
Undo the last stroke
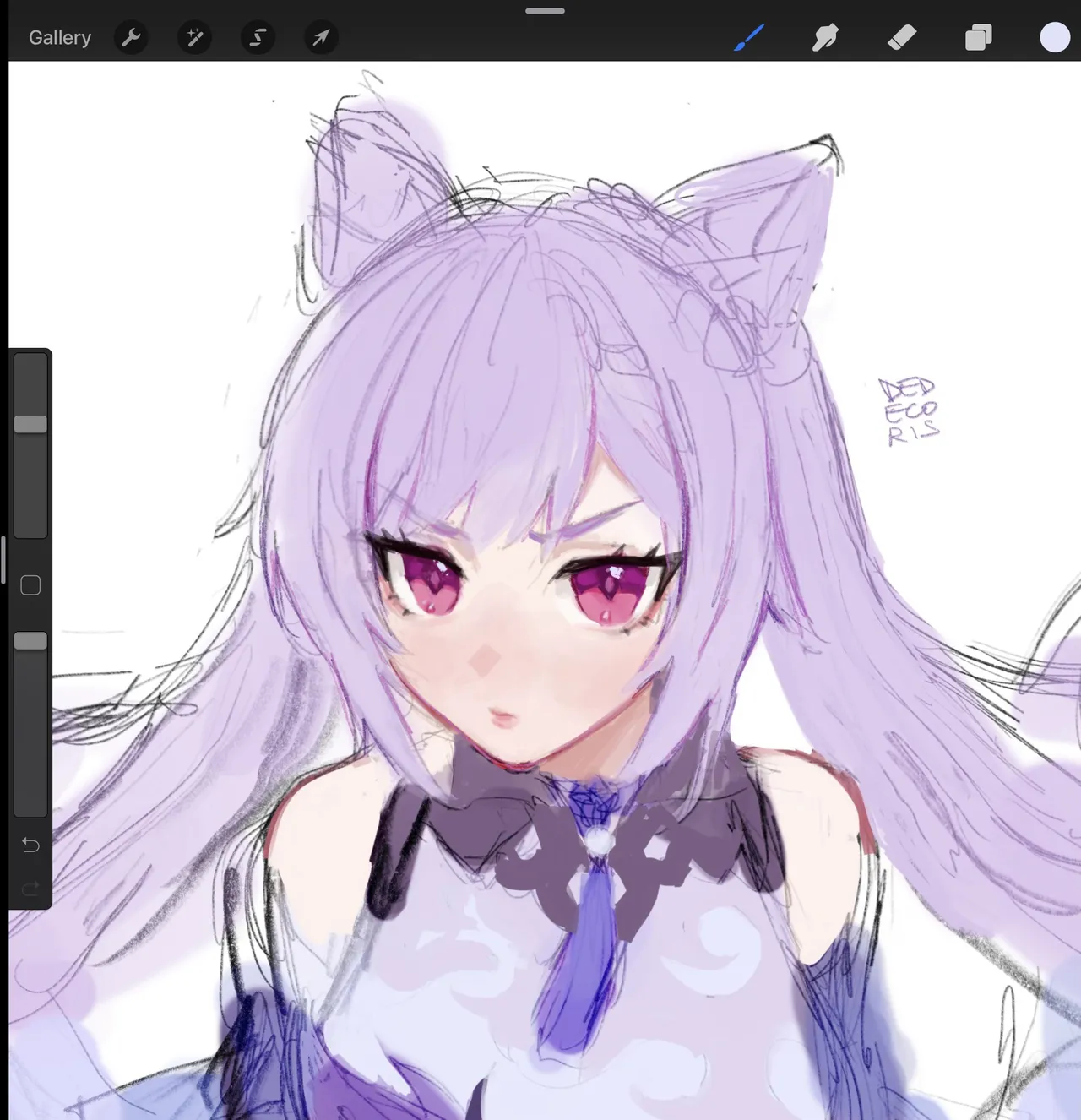click(x=30, y=845)
